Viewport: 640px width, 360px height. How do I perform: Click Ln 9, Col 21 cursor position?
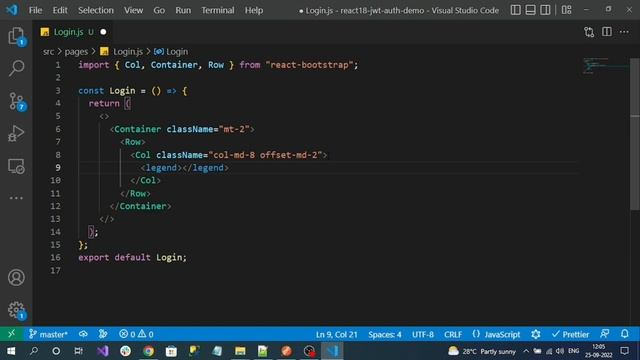[x=337, y=334]
